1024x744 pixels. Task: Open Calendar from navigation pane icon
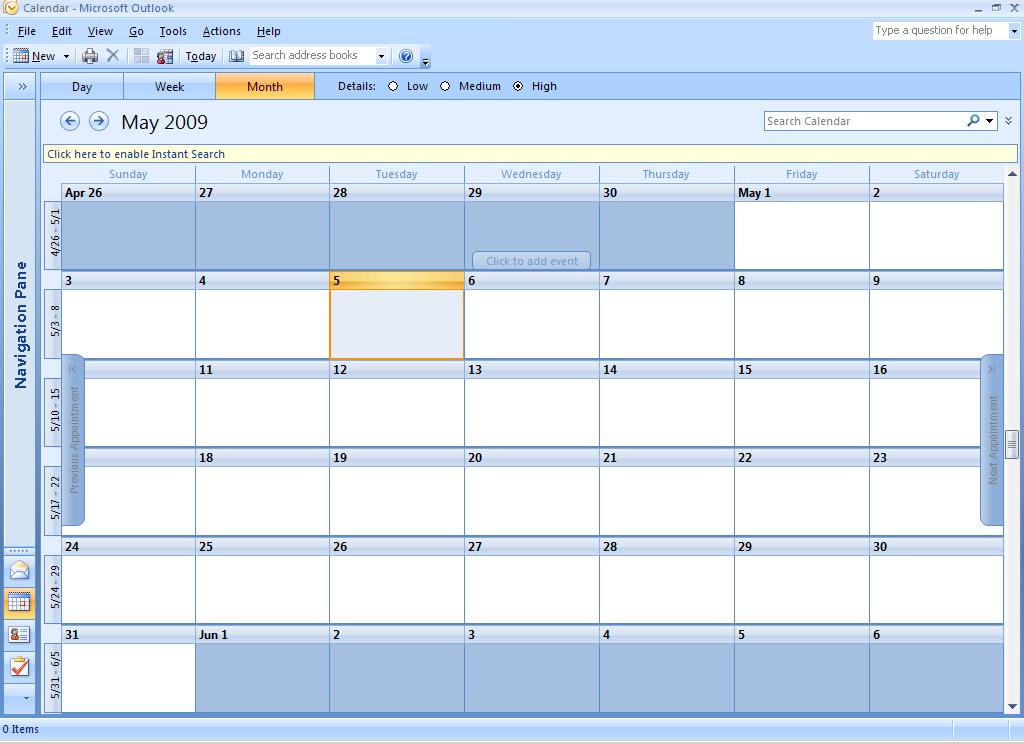19,602
